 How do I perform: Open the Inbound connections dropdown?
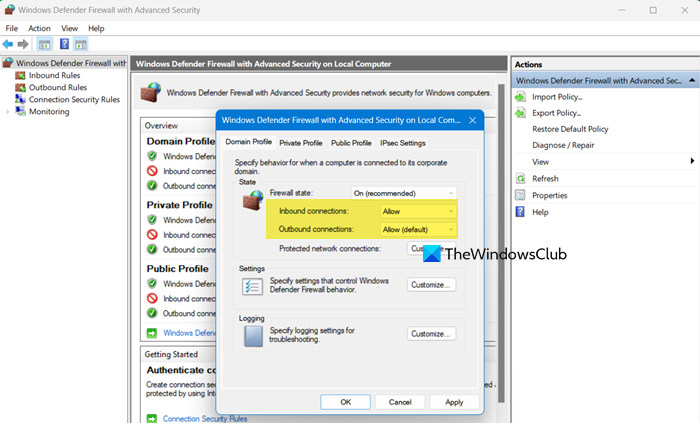point(418,211)
